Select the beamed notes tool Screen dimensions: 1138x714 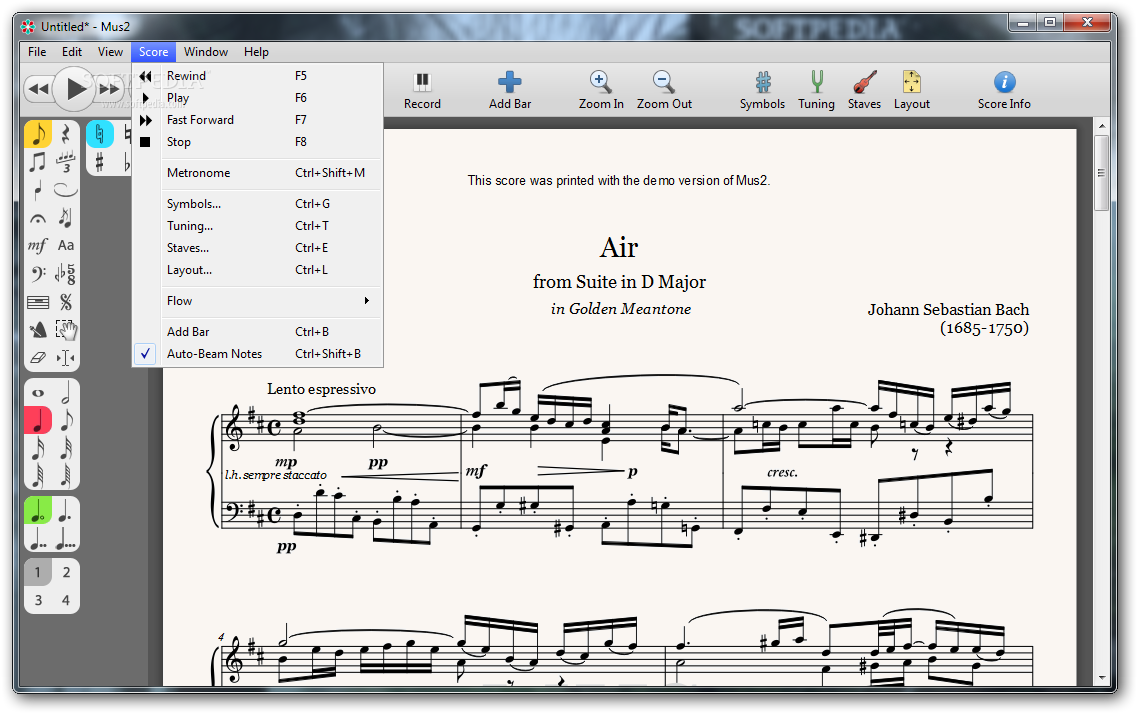[x=38, y=162]
